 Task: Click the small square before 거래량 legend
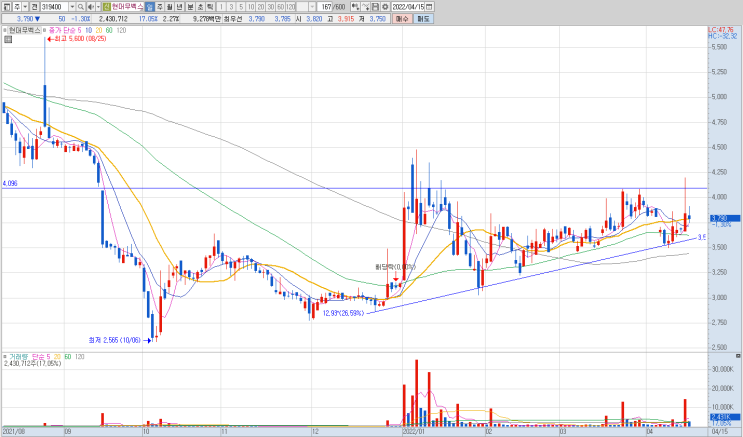[5, 356]
